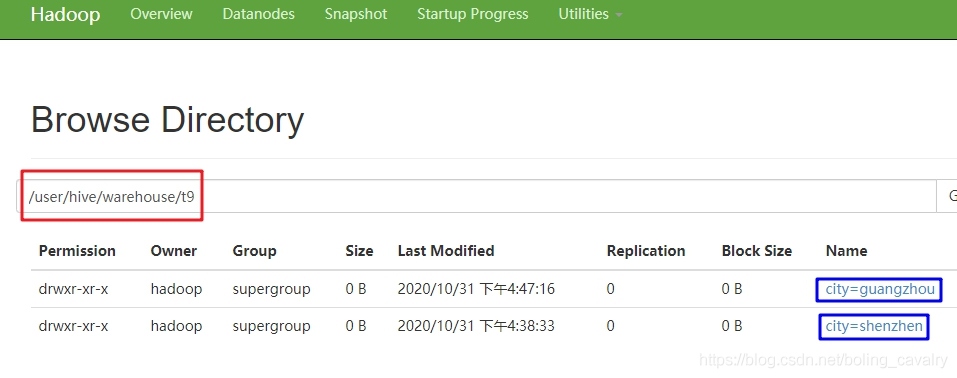Viewport: 957px width, 378px height.
Task: Click the Go button beside path field
Action: click(x=947, y=196)
